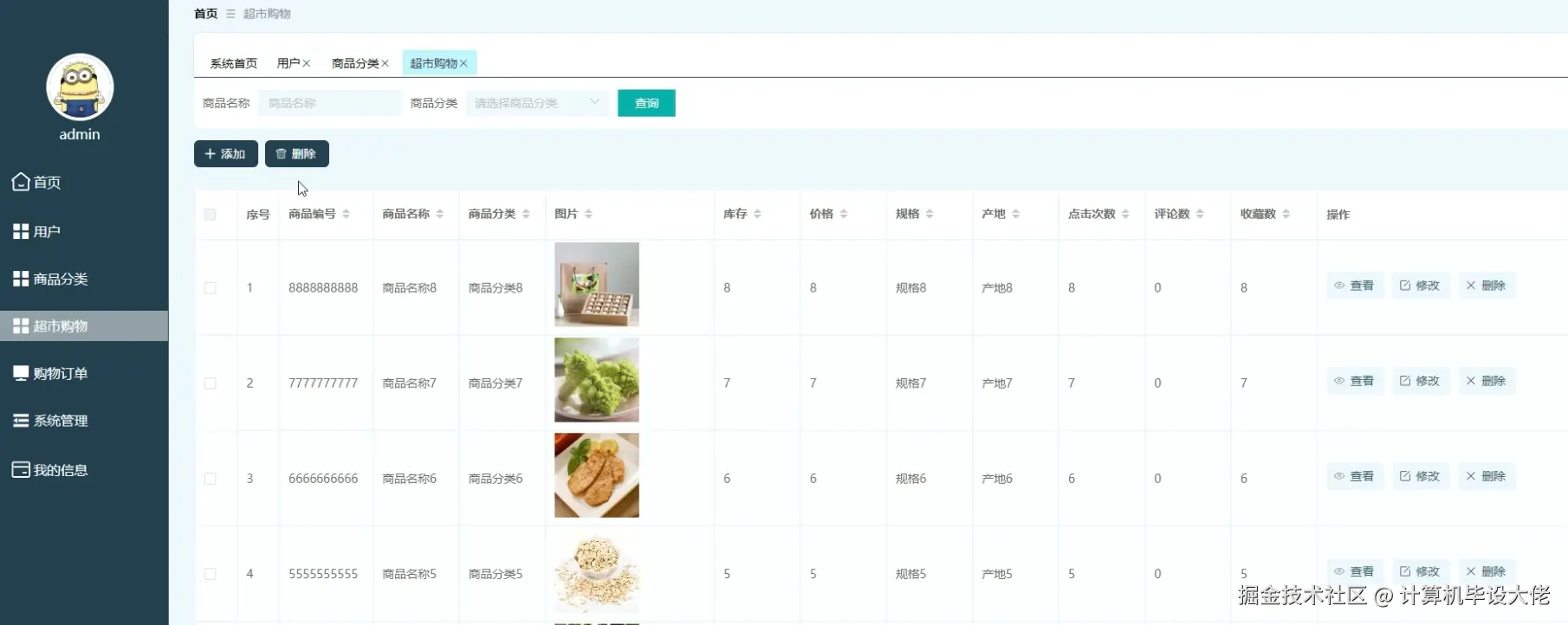Switch to the 系统首页 tab
This screenshot has width=1568, height=625.
(x=233, y=63)
